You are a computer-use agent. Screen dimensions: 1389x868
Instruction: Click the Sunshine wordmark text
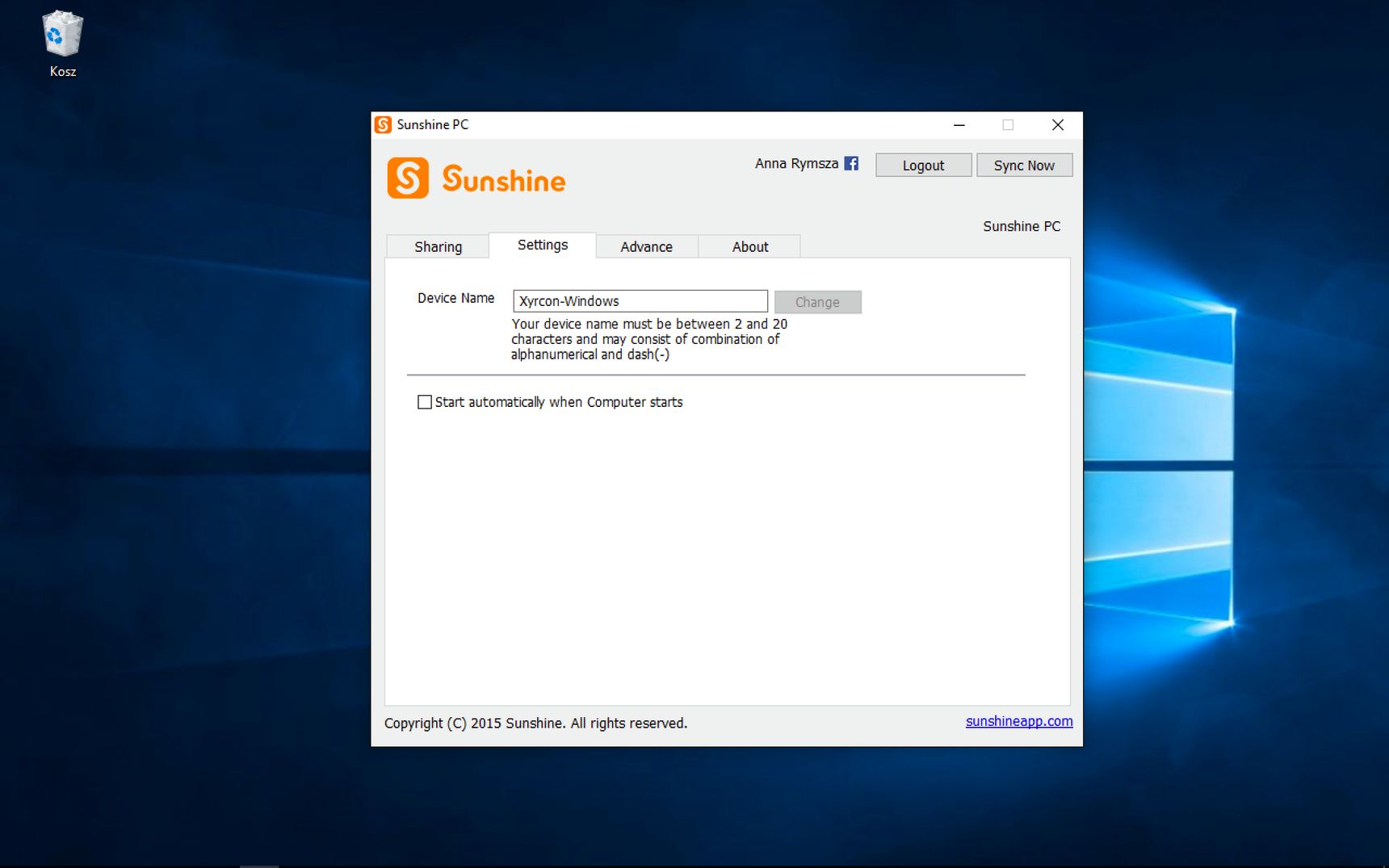tap(504, 179)
